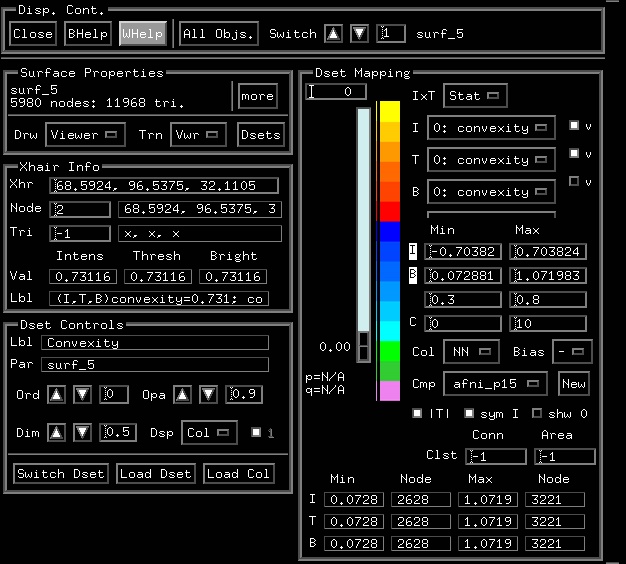Click the Dim value field 0.5

point(118,432)
